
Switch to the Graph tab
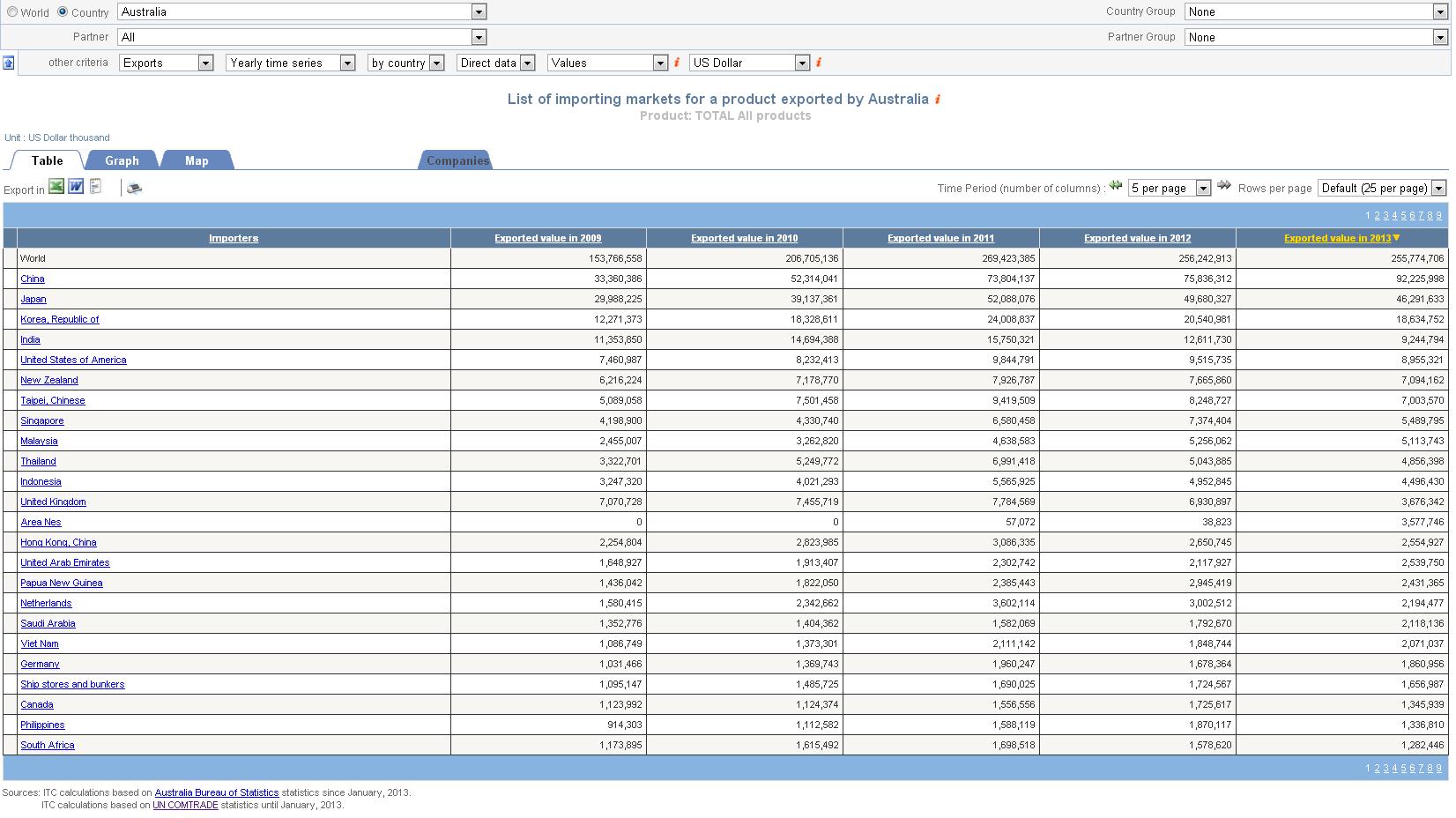click(122, 160)
